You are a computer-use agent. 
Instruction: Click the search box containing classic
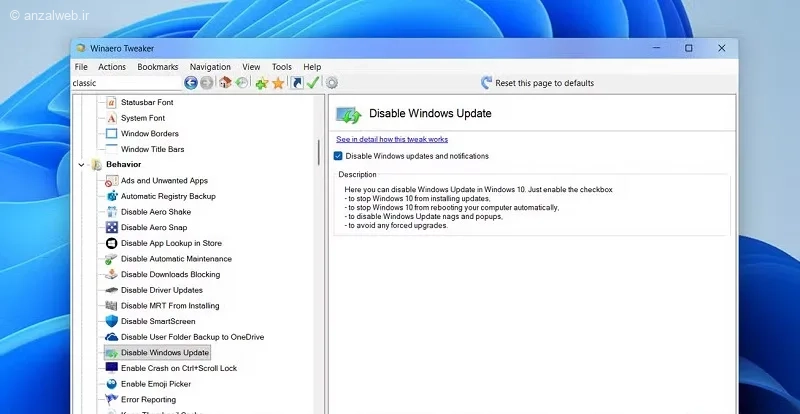pyautogui.click(x=127, y=83)
